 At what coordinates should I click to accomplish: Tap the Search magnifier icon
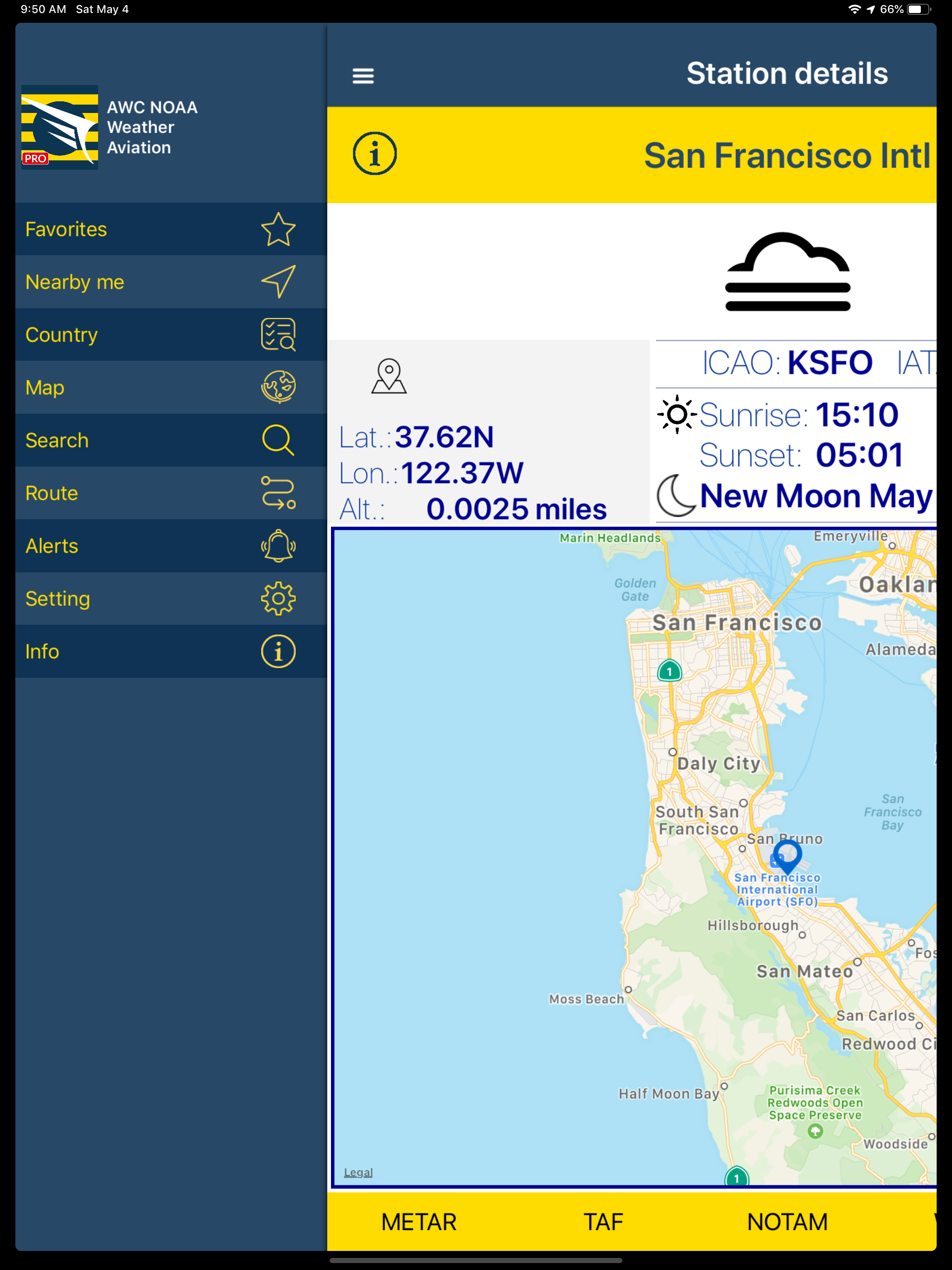278,440
